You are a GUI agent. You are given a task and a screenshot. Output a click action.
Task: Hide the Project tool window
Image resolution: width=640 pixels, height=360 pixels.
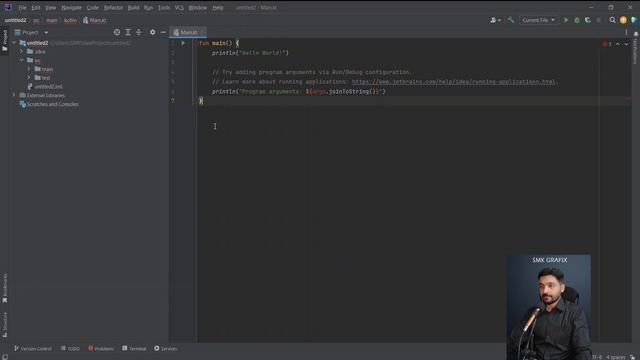click(163, 32)
